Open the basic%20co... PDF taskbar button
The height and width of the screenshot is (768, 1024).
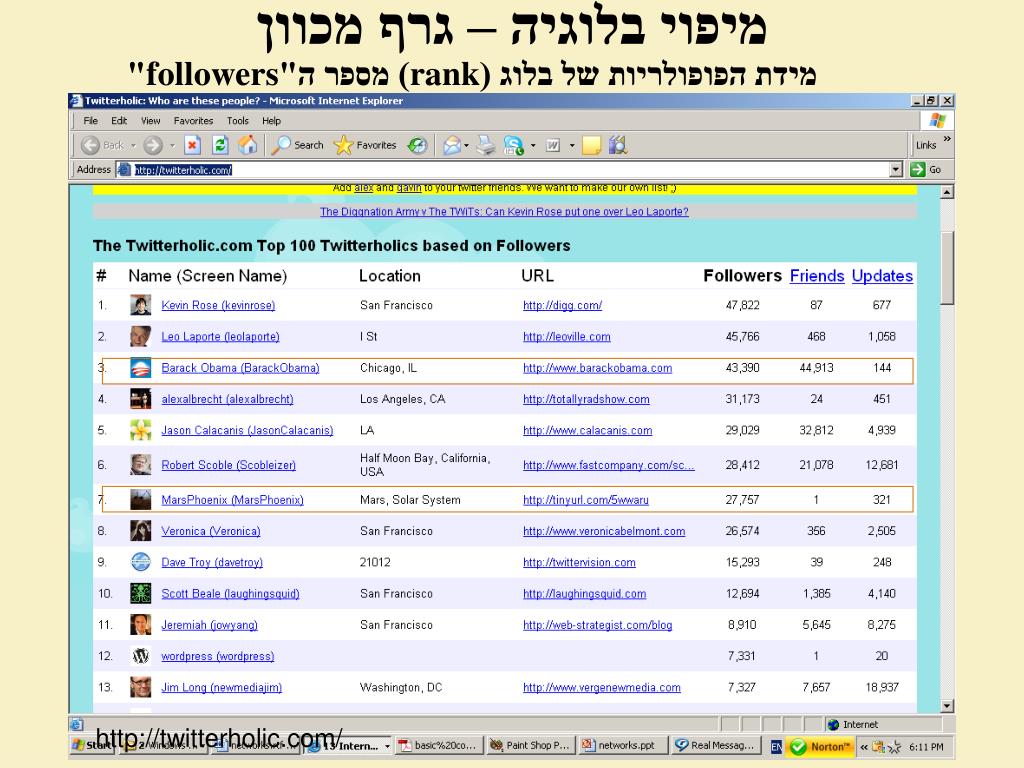pyautogui.click(x=439, y=745)
